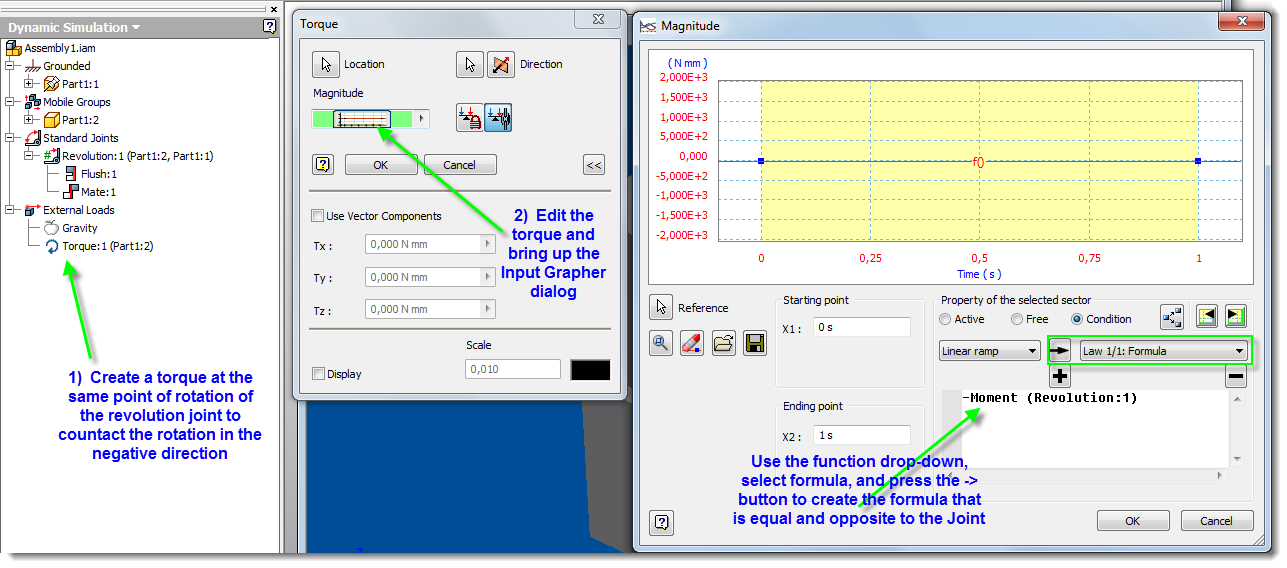This screenshot has height=568, width=1287.
Task: Click the arrow button beside Law dropdown
Action: click(1060, 351)
